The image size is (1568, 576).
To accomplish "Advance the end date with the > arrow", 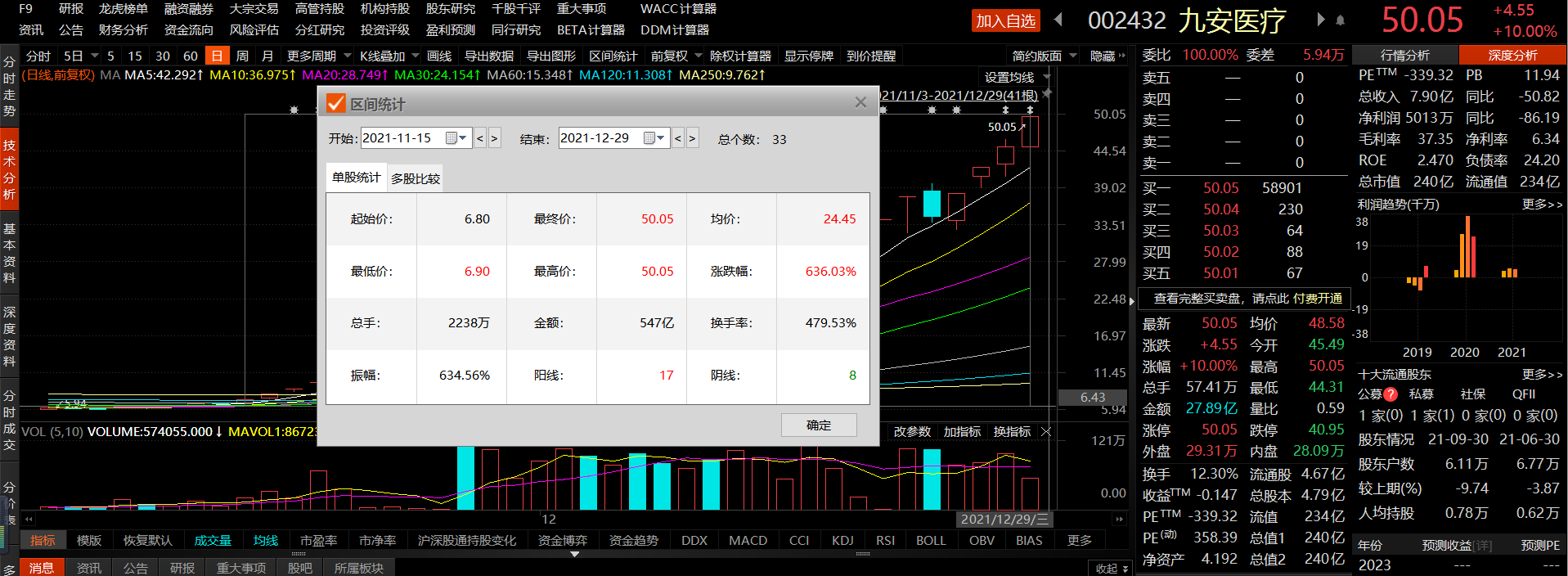I will click(x=692, y=138).
